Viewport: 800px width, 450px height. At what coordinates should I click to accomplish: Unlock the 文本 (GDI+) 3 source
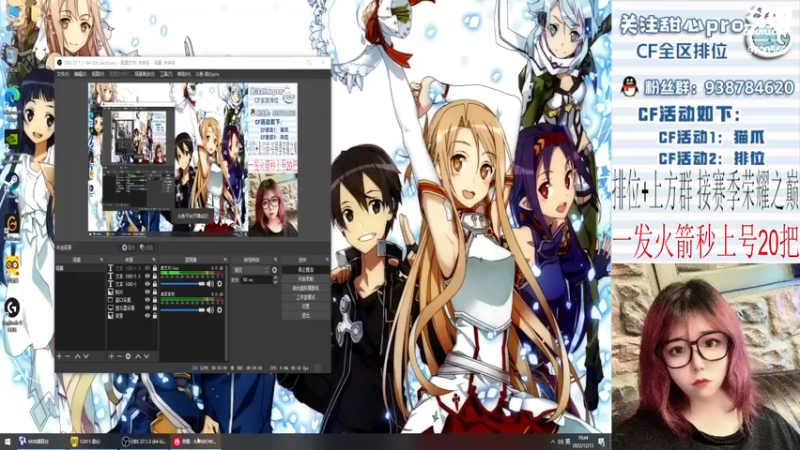coord(155,268)
